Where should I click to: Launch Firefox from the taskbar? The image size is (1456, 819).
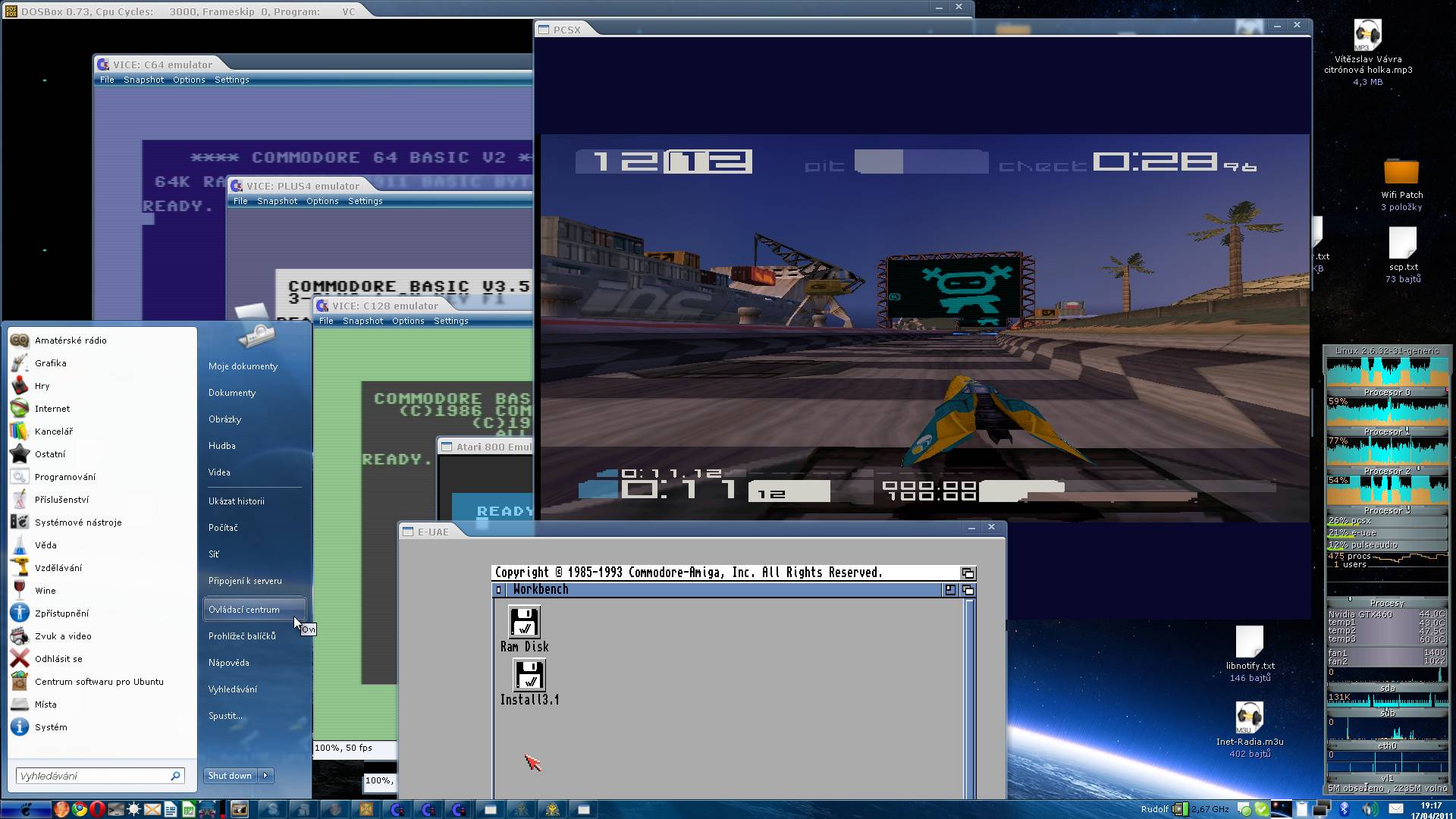pos(61,809)
